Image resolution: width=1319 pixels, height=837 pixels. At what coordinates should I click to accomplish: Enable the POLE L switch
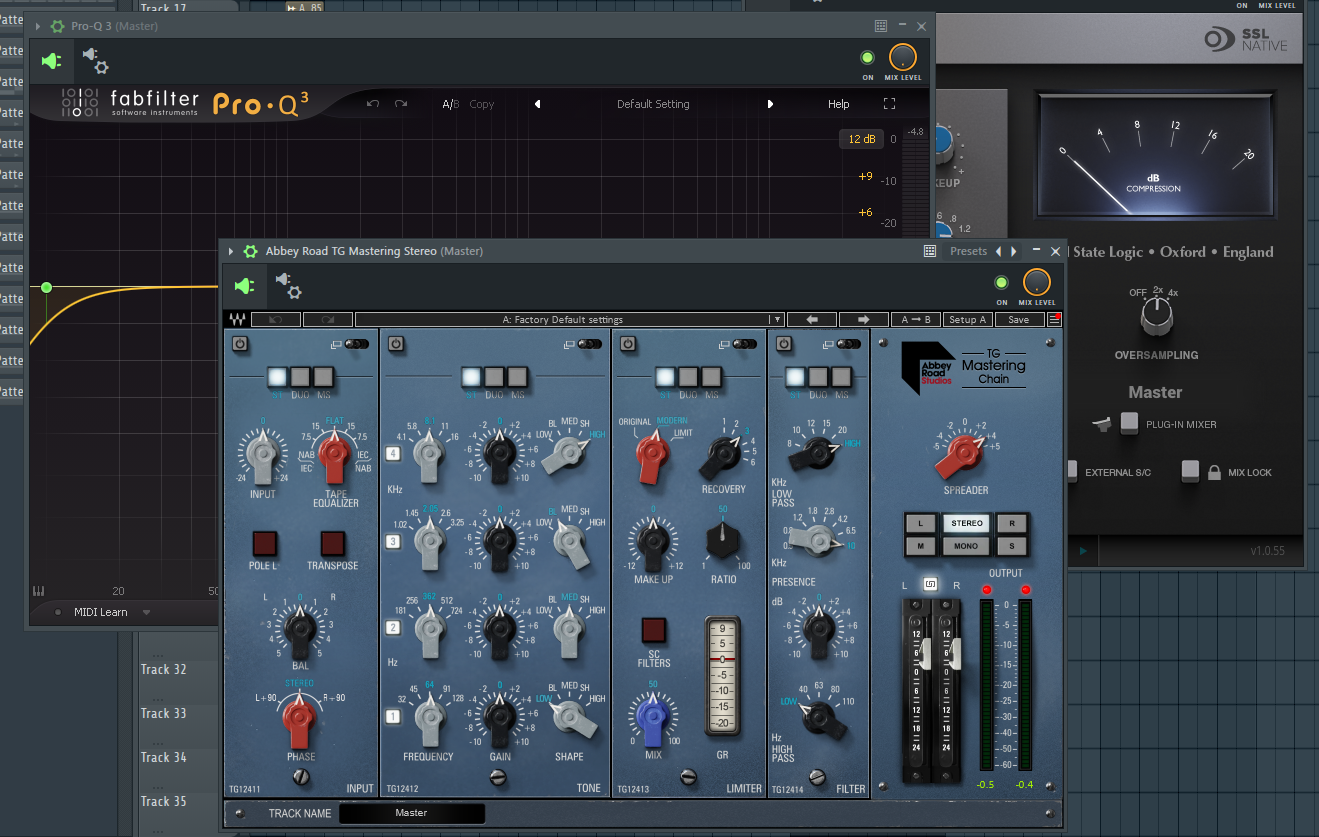click(264, 544)
